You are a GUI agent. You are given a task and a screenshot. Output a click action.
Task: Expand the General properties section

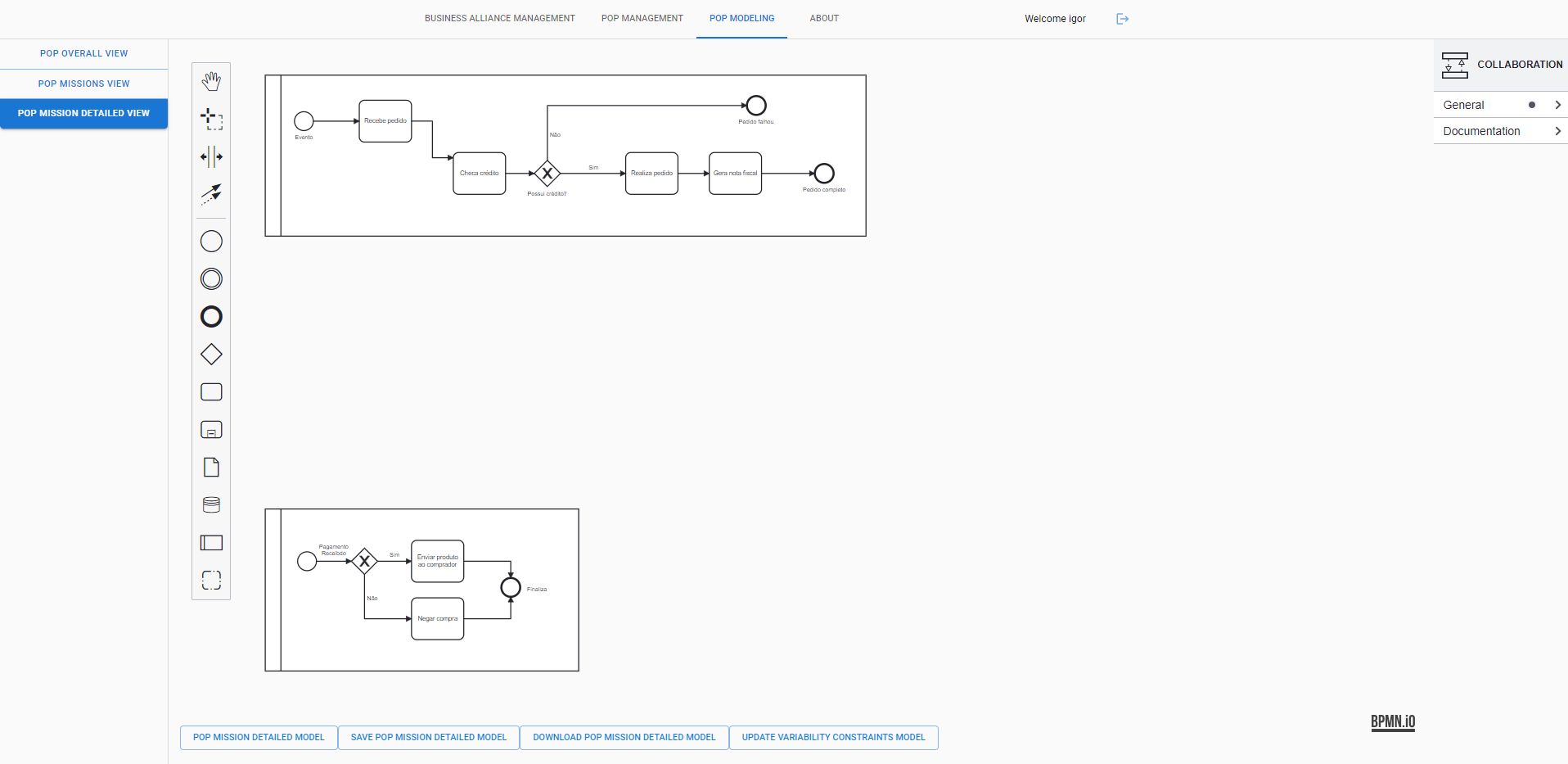(1500, 105)
